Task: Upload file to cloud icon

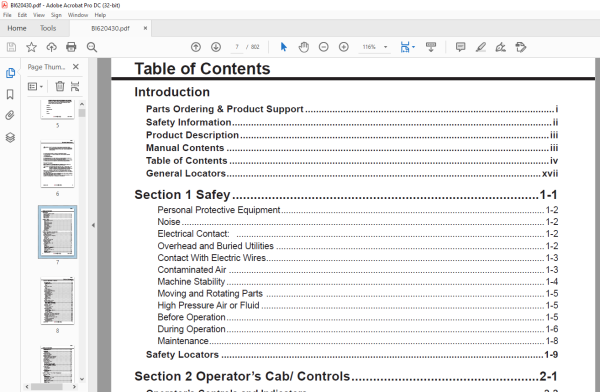Action: point(51,47)
